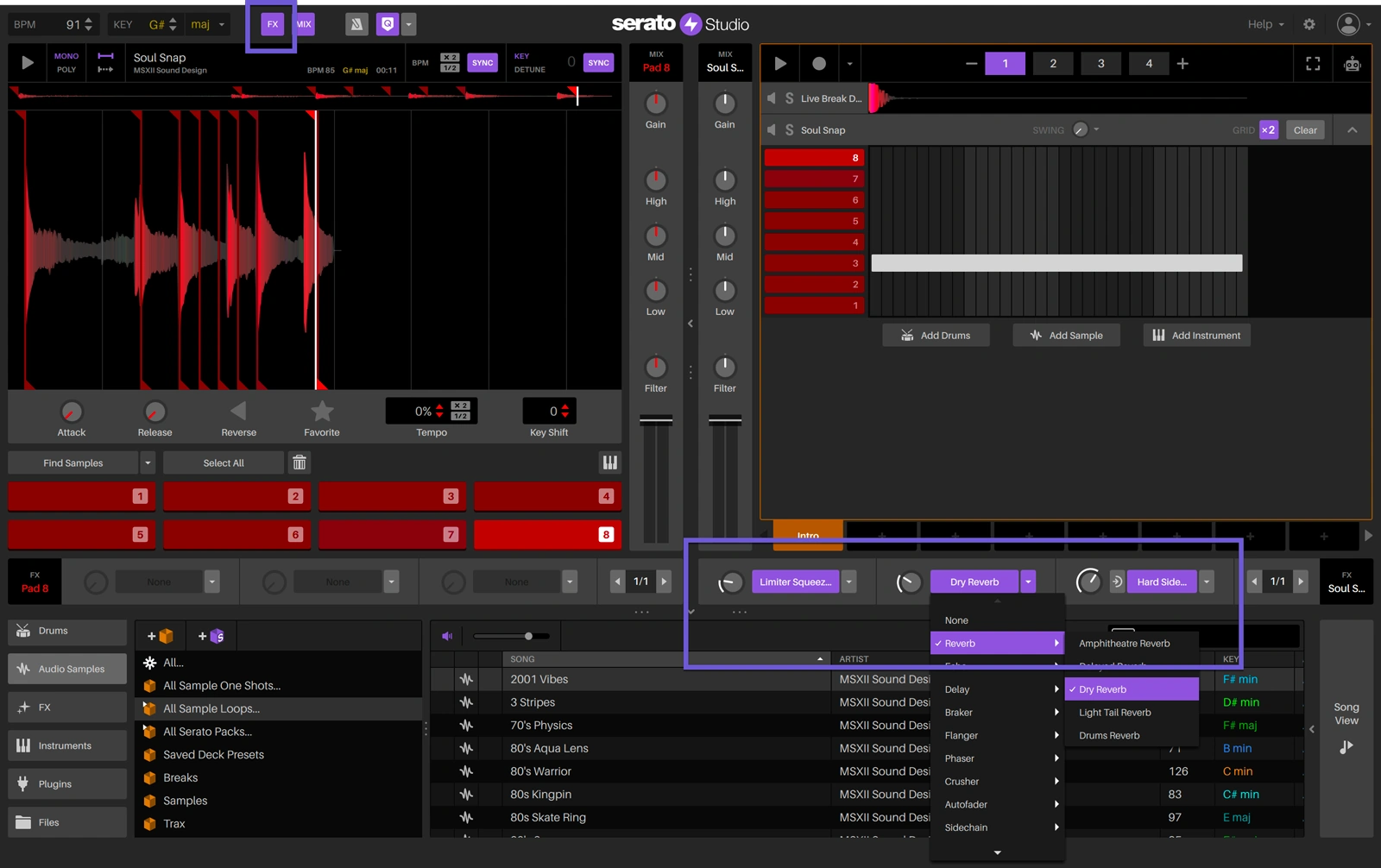Open Find Samples dropdown arrow
The height and width of the screenshot is (868, 1381).
[148, 462]
